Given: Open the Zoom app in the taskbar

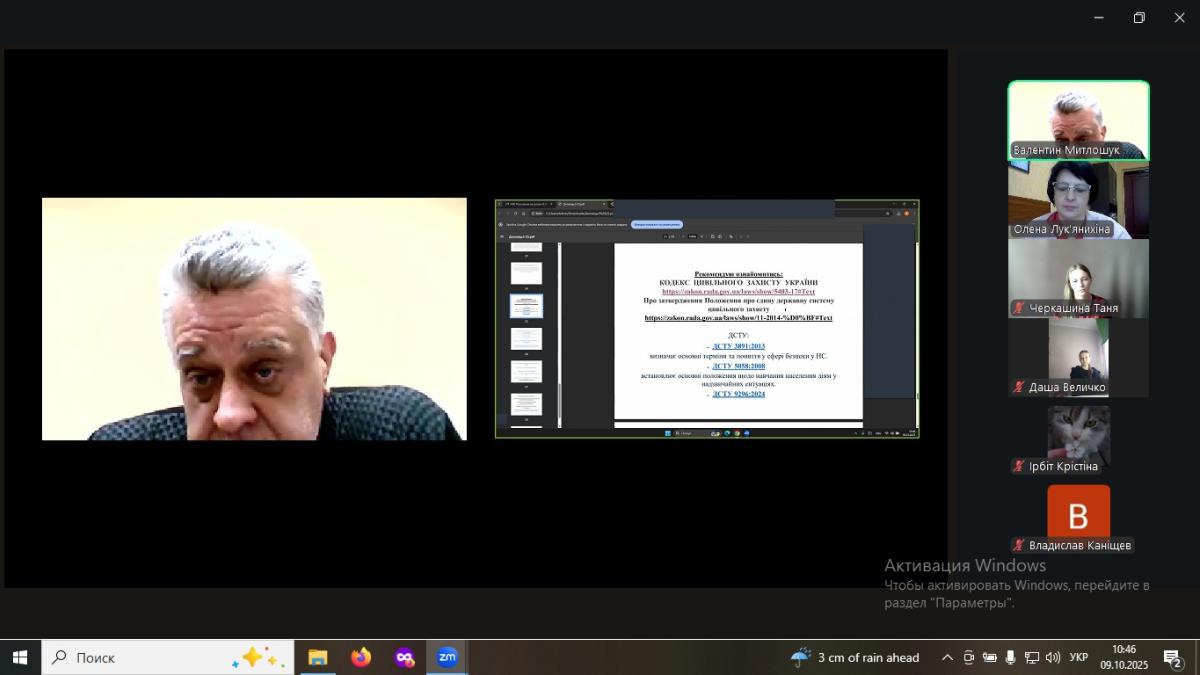Looking at the screenshot, I should [447, 657].
